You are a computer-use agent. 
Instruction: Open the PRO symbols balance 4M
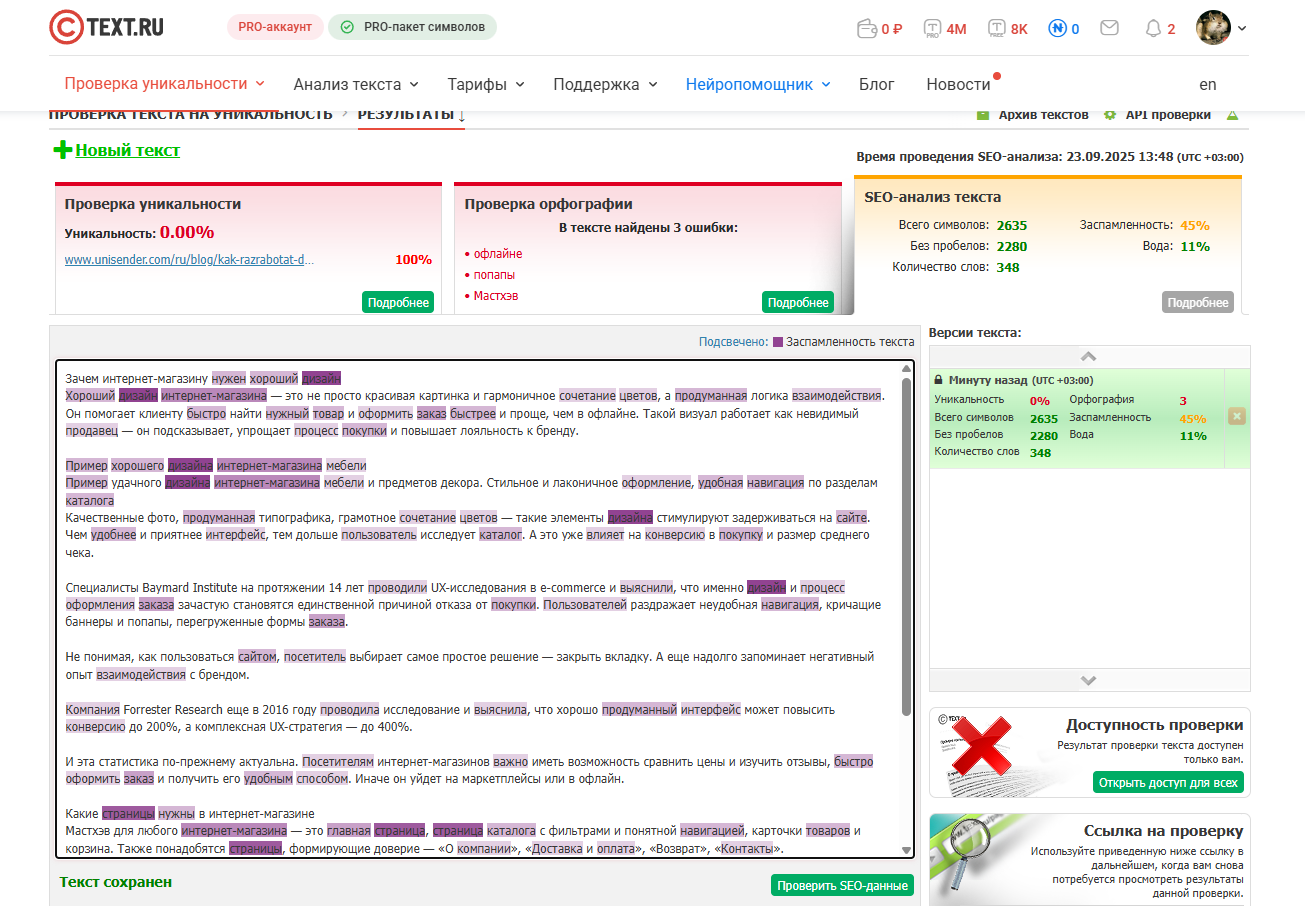[945, 28]
